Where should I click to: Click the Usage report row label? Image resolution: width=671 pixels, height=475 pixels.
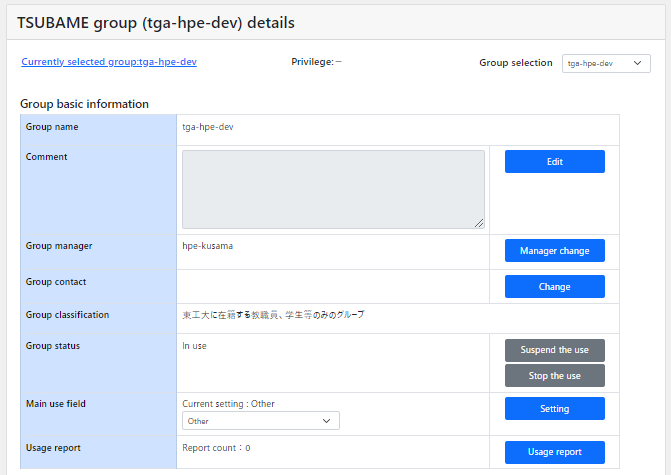click(53, 448)
